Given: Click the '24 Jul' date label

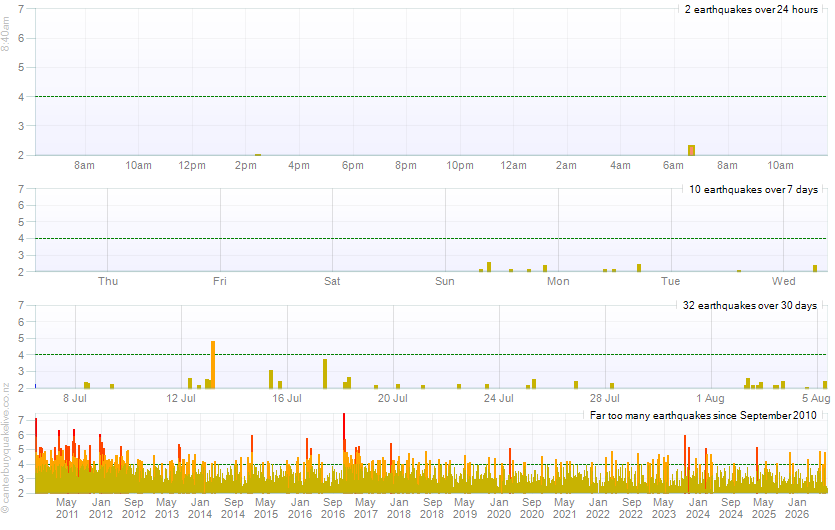Looking at the screenshot, I should tap(499, 398).
